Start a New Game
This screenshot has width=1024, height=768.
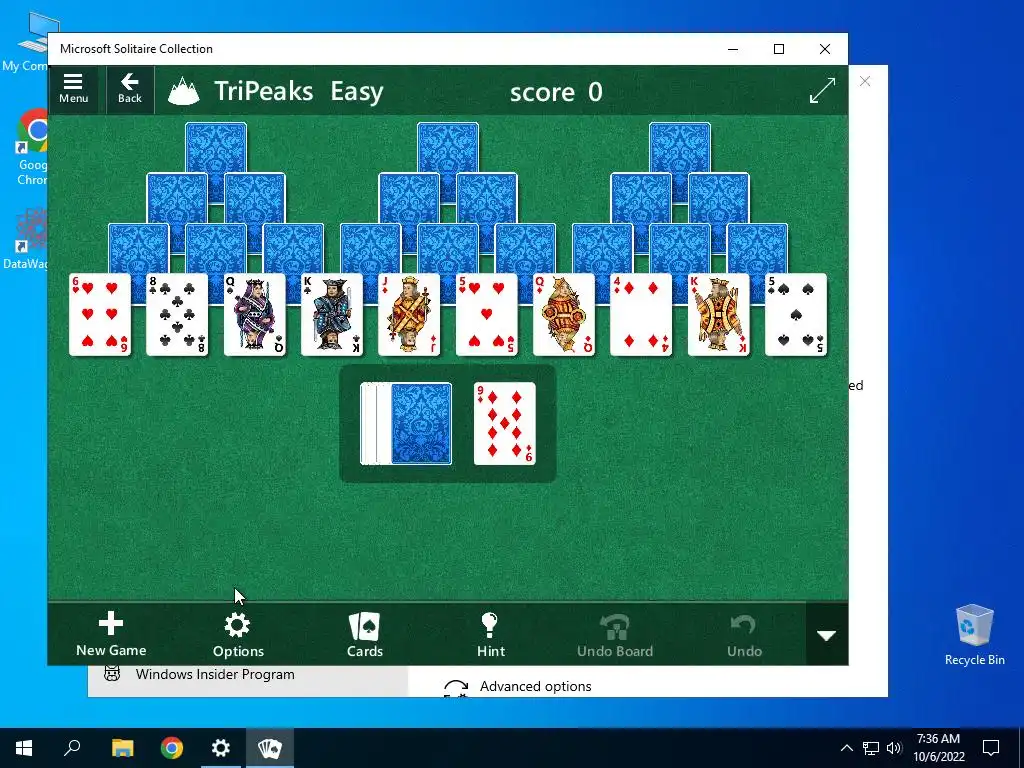click(111, 634)
